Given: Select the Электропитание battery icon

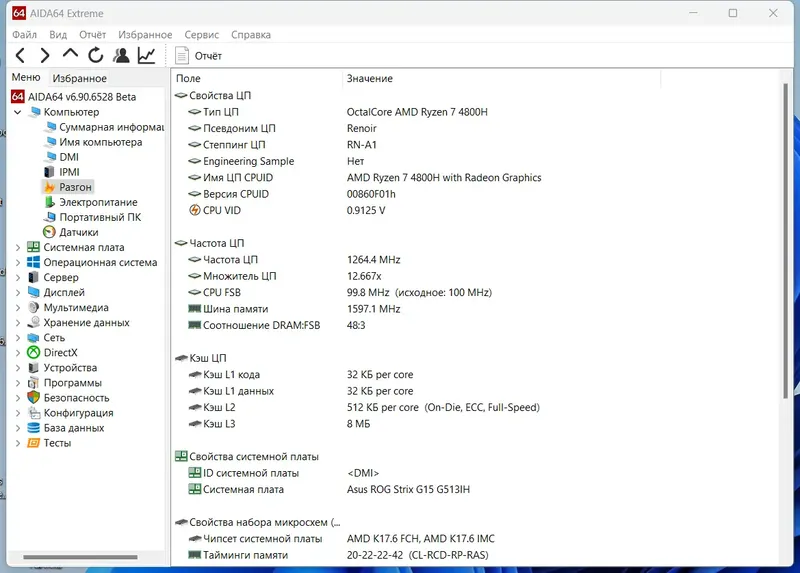Looking at the screenshot, I should coord(49,202).
